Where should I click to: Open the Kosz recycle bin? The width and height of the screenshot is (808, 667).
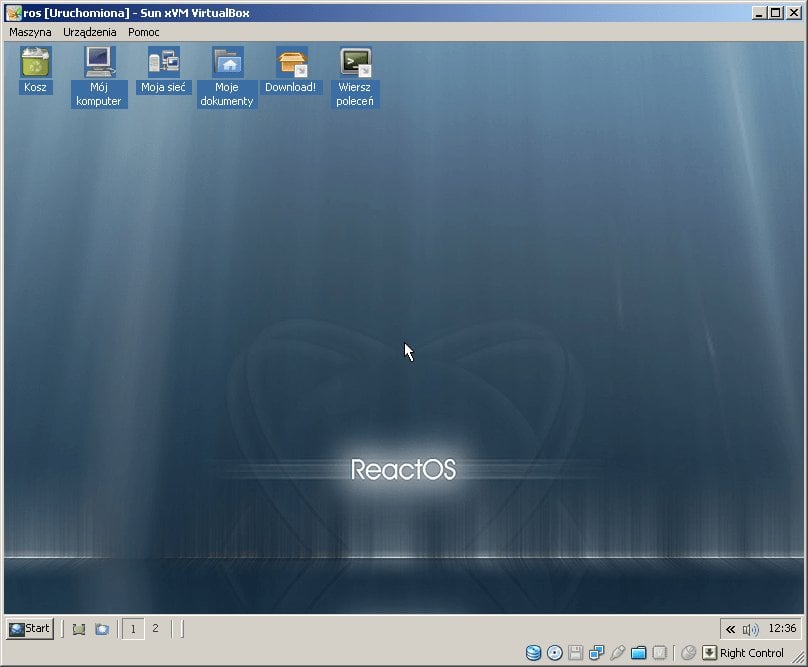pyautogui.click(x=34, y=60)
